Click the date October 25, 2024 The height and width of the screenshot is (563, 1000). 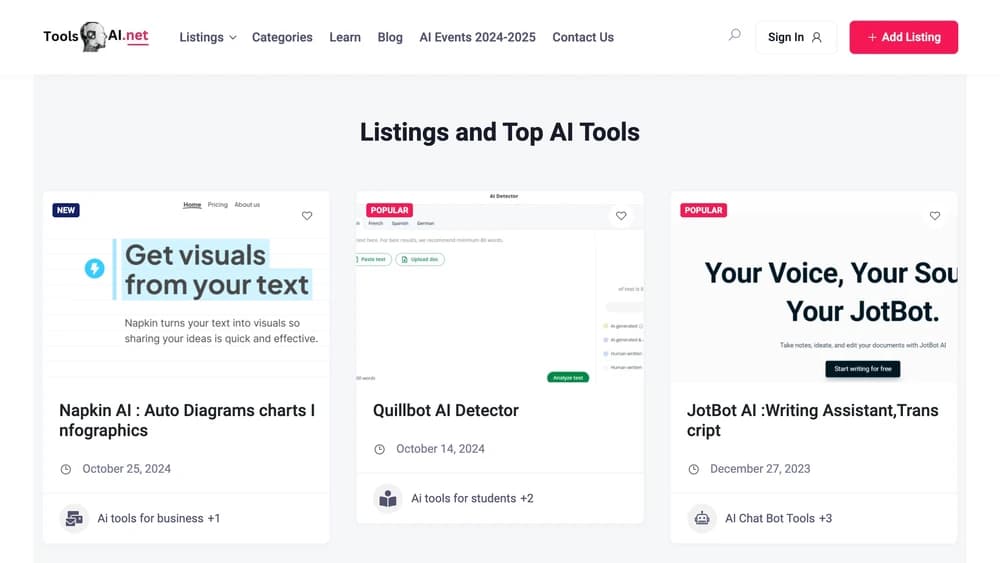[x=126, y=469]
